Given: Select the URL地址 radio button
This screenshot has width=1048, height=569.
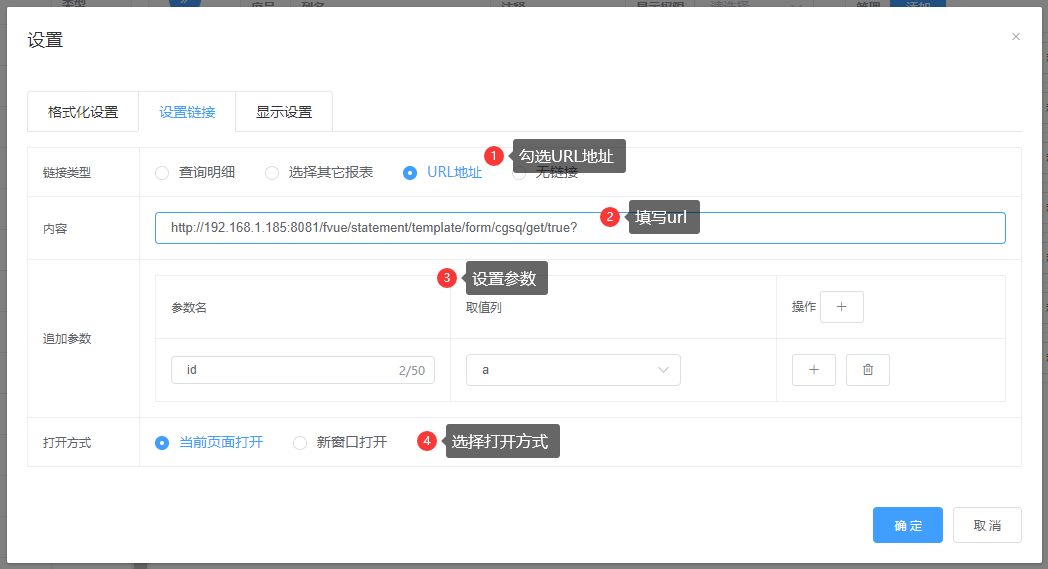Looking at the screenshot, I should 410,173.
